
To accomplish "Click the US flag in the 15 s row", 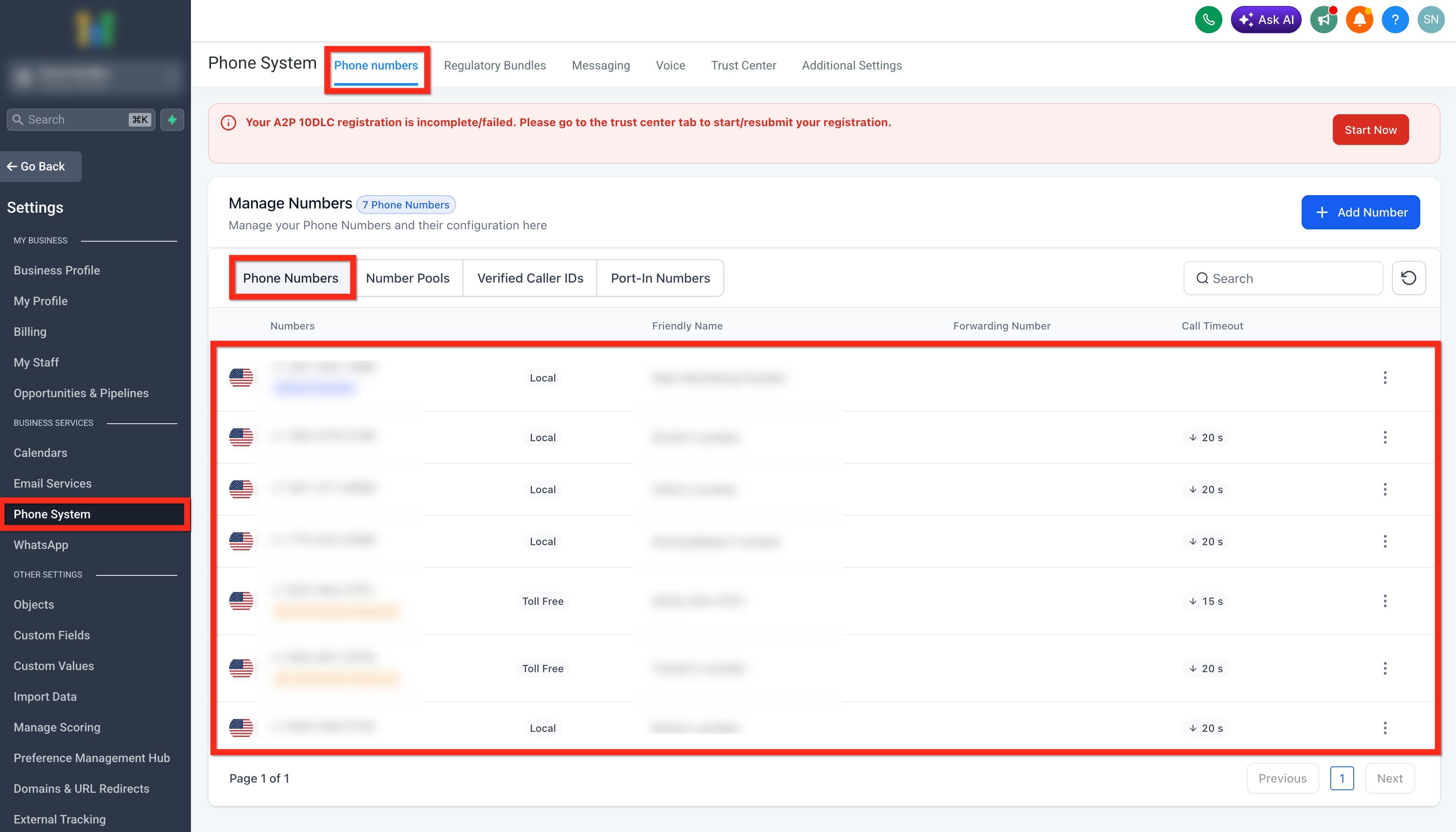I will pos(241,601).
